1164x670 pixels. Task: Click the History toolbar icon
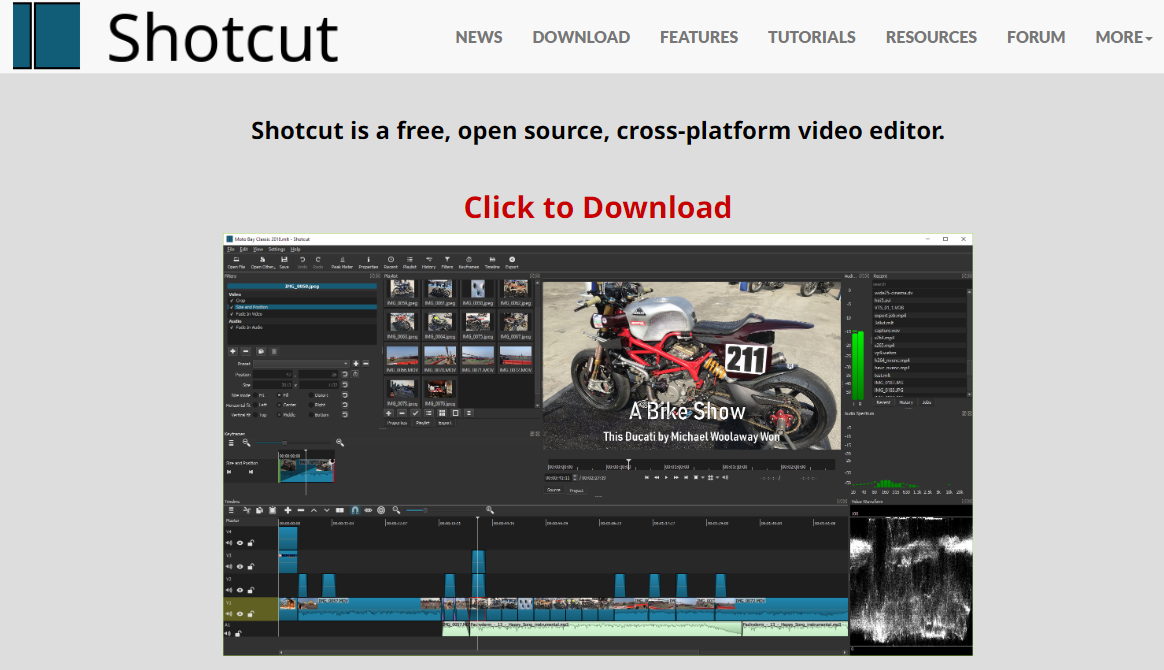coord(428,262)
